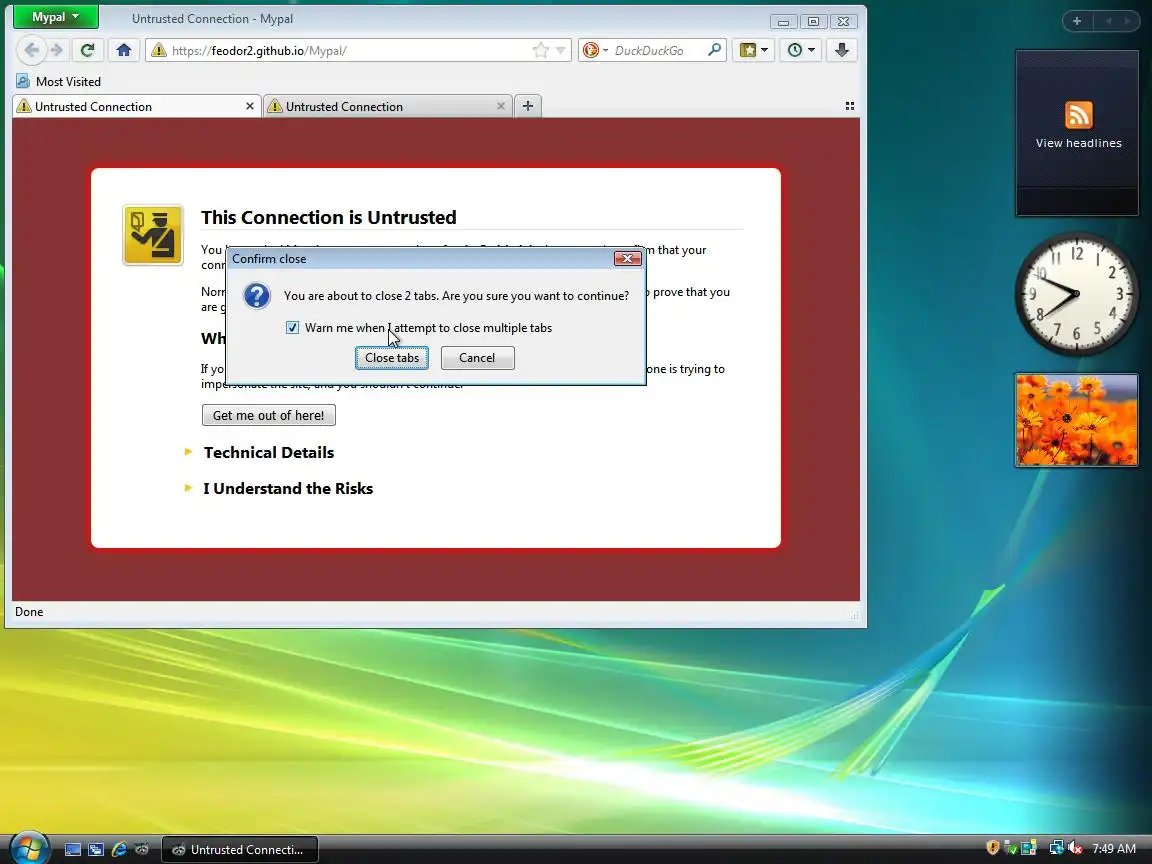Screen dimensions: 1152x864
Task: Open the green Mypal application menu
Action: 56,17
